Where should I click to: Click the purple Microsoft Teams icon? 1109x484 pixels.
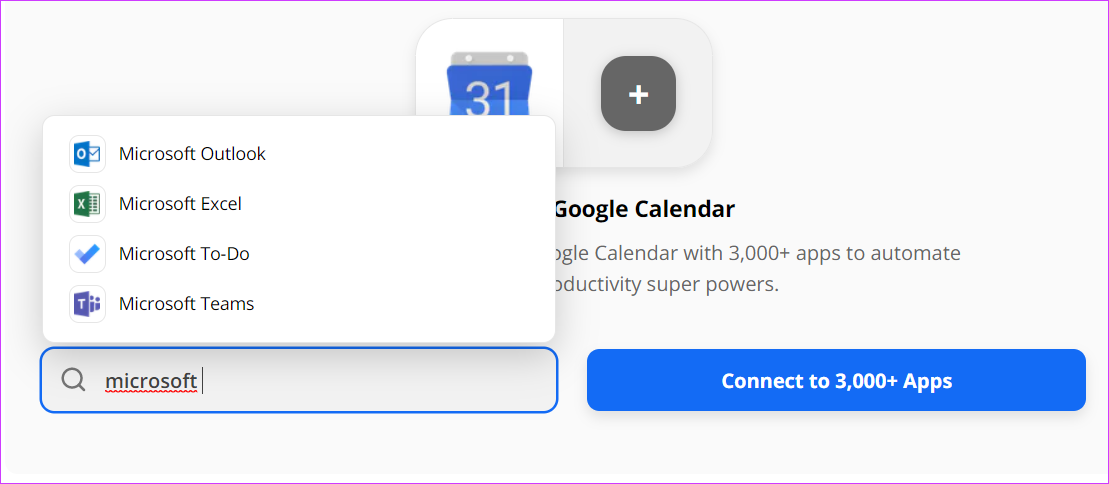87,304
